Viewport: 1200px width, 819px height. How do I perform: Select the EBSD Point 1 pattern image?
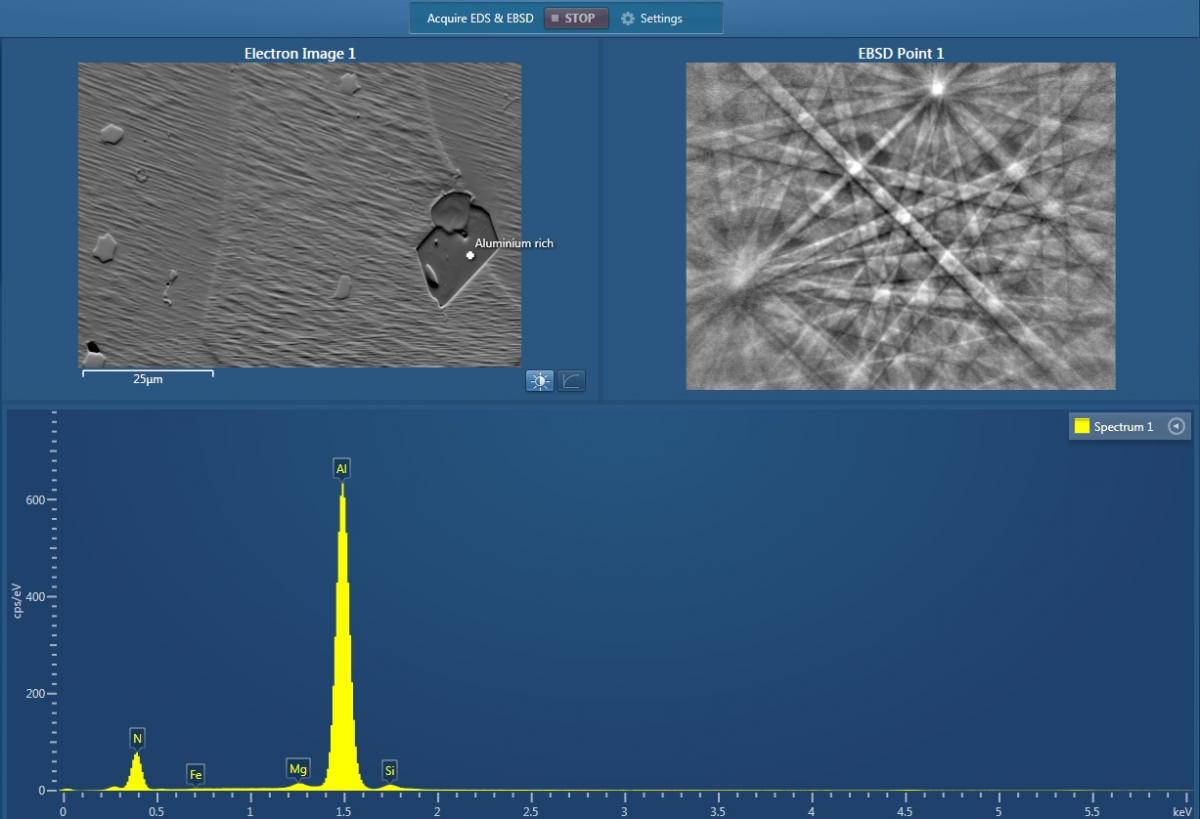[x=899, y=225]
